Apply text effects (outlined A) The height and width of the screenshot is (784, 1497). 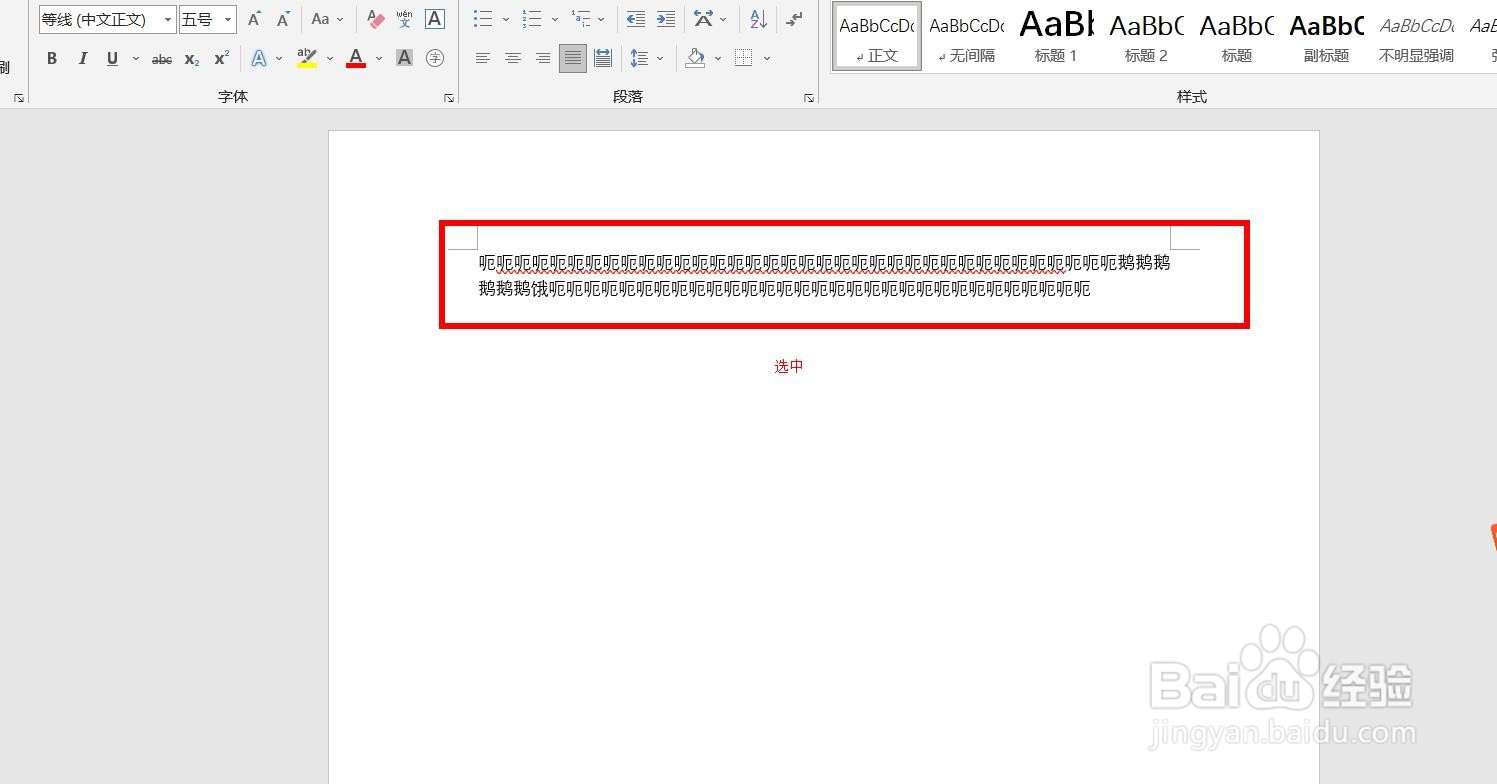tap(259, 59)
